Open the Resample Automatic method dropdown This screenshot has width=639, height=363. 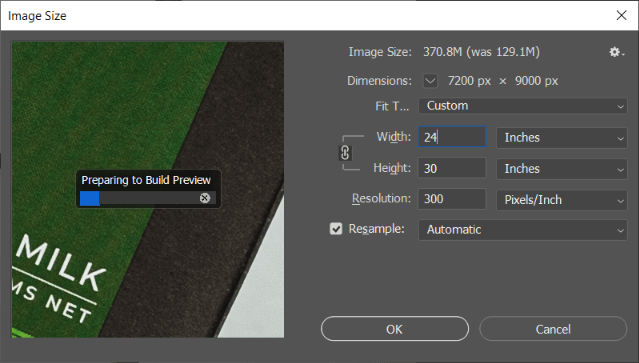[x=523, y=230]
